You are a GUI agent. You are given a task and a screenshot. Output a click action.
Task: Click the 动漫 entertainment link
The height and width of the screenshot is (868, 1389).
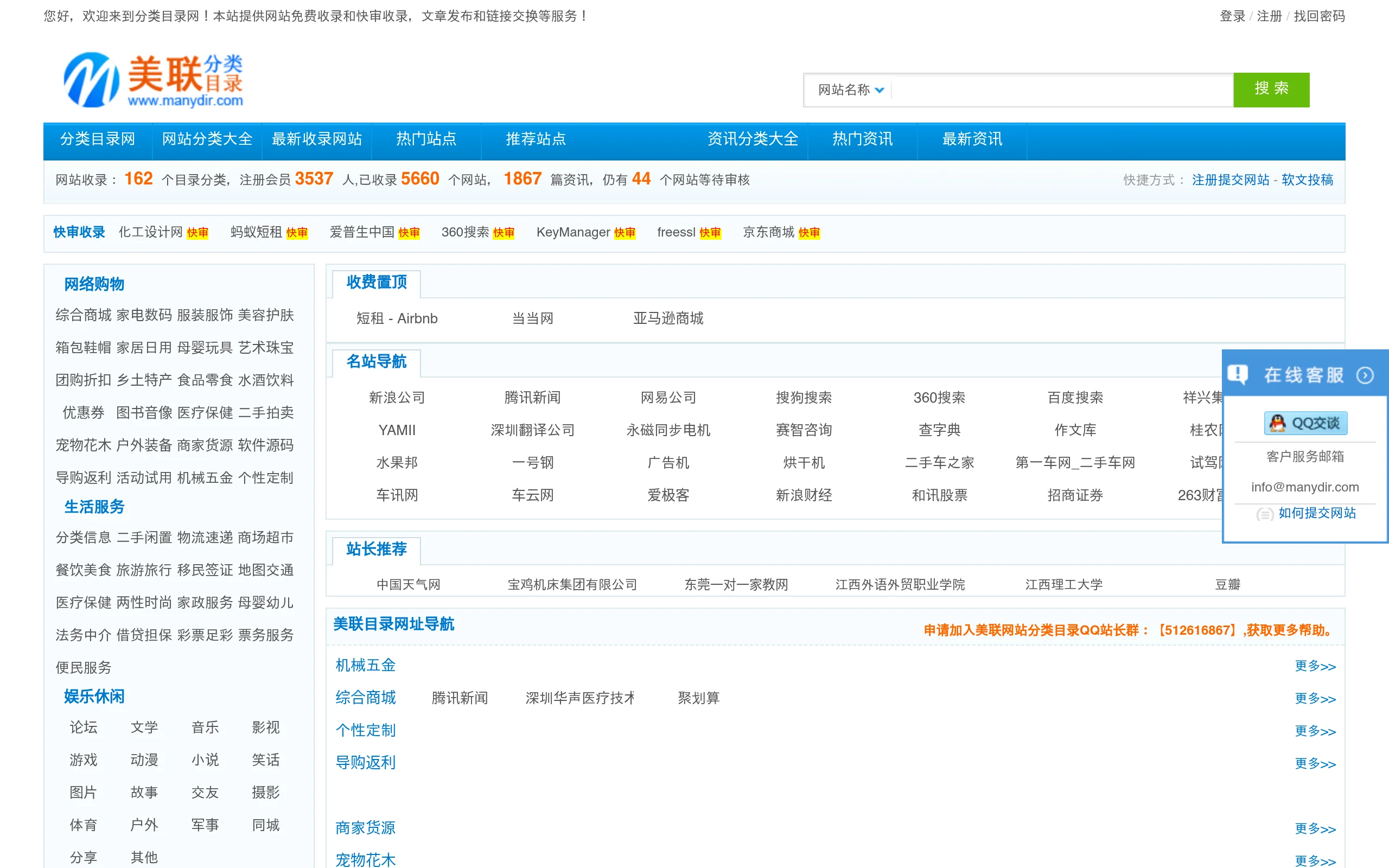(144, 759)
